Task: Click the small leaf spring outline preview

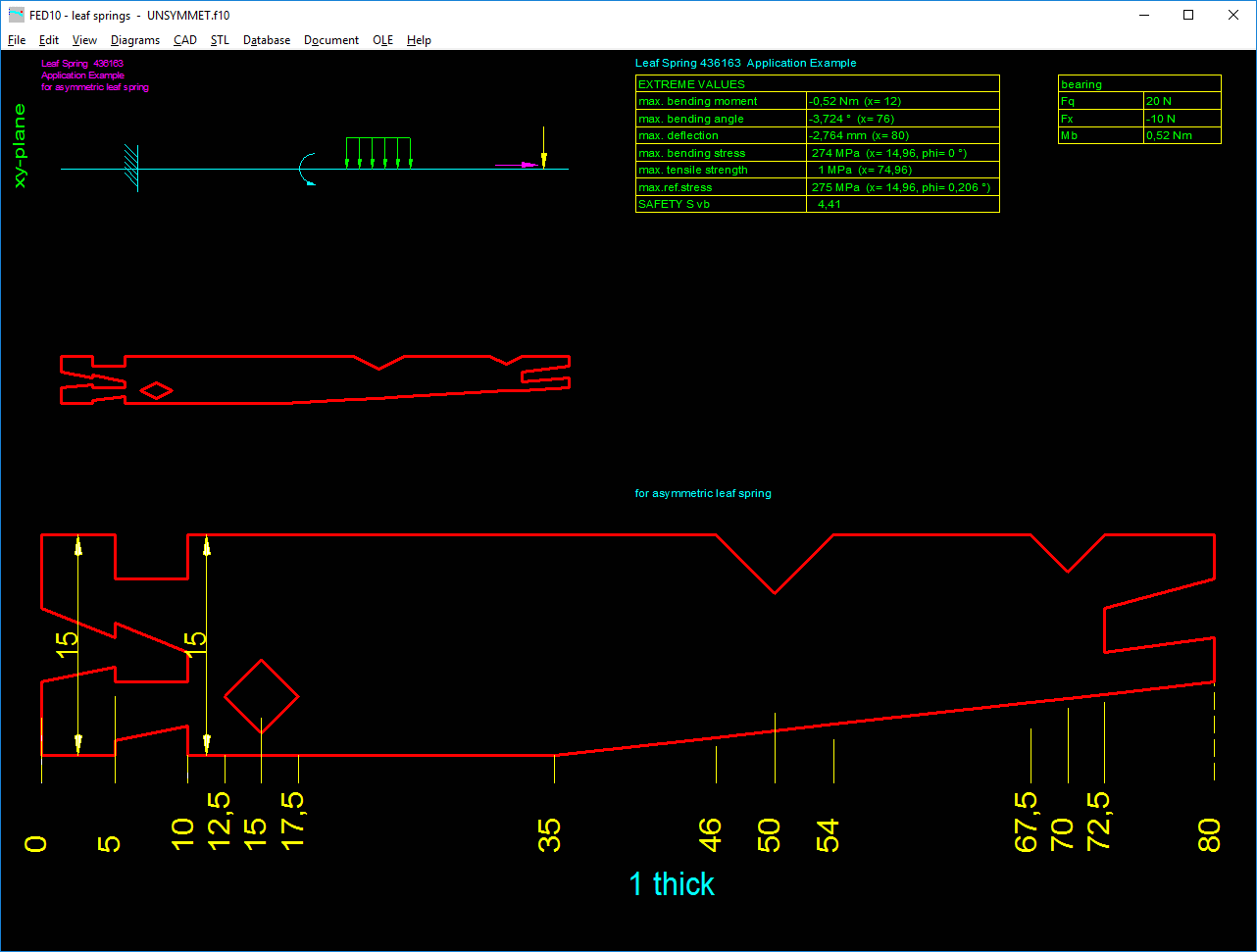Action: tap(314, 379)
